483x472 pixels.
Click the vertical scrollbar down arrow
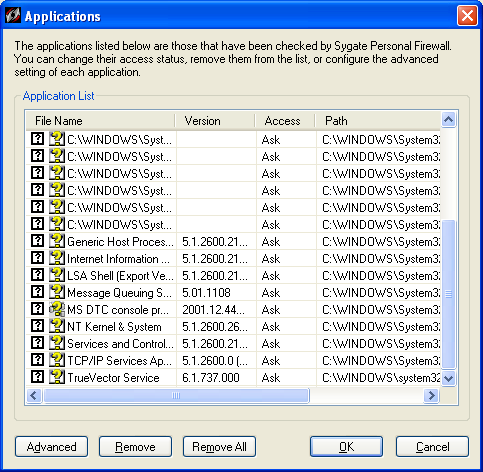pyautogui.click(x=449, y=378)
